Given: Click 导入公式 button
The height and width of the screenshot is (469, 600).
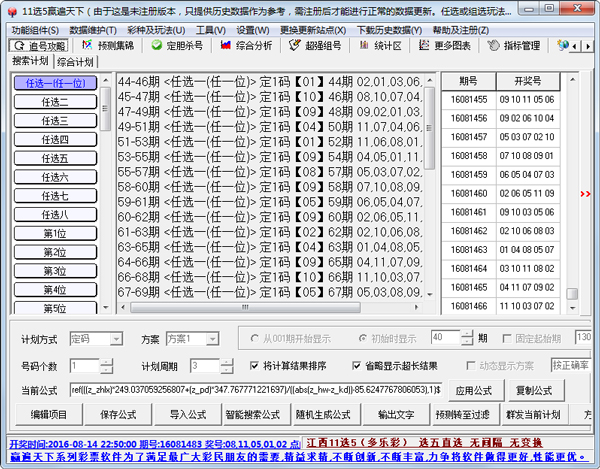Looking at the screenshot, I should [x=188, y=415].
